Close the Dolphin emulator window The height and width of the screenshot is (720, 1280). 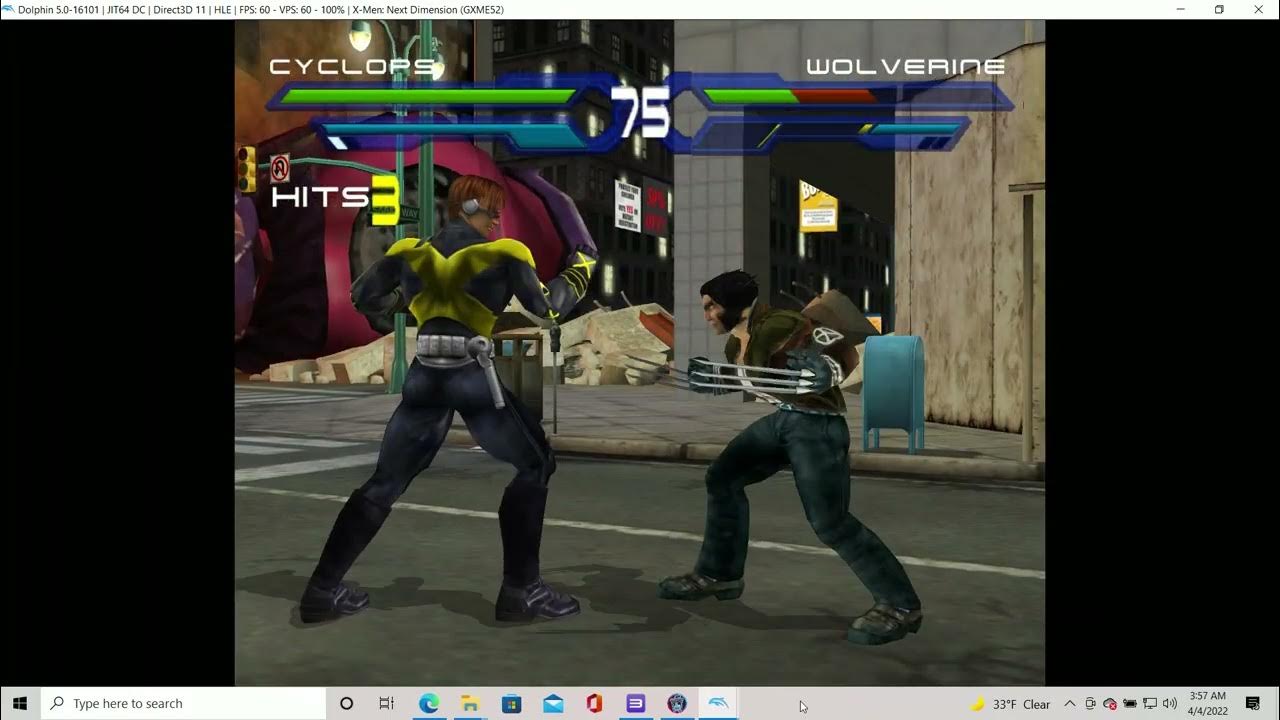pyautogui.click(x=1259, y=9)
